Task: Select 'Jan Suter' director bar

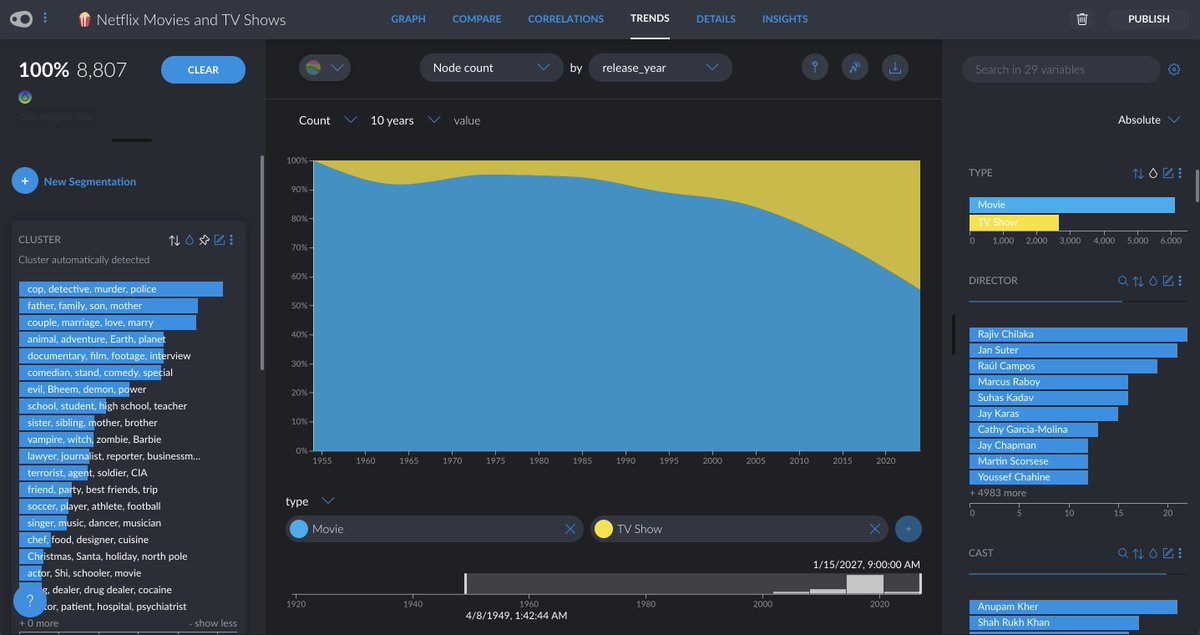Action: (x=1073, y=350)
